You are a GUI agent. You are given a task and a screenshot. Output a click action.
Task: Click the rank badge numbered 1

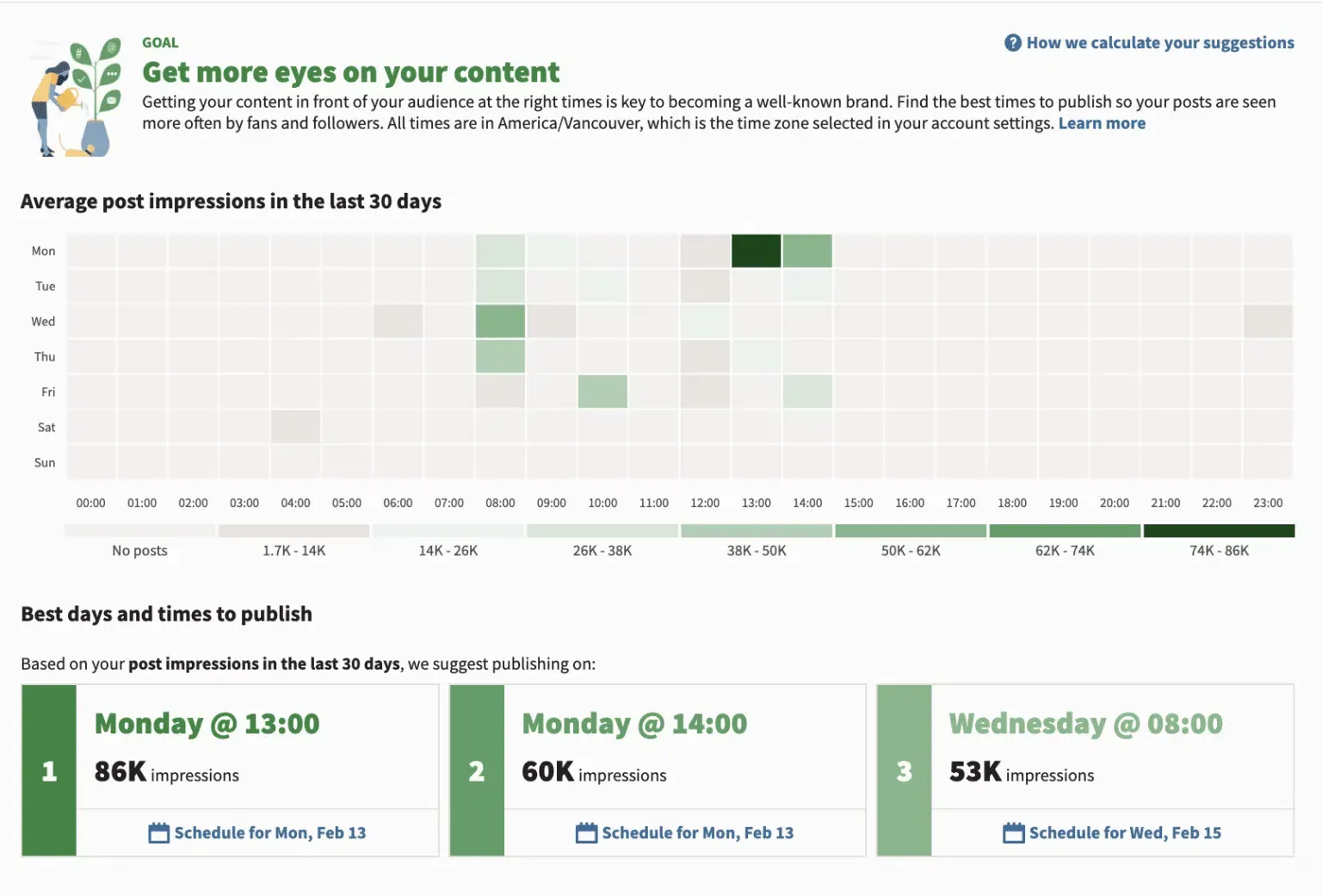[49, 771]
